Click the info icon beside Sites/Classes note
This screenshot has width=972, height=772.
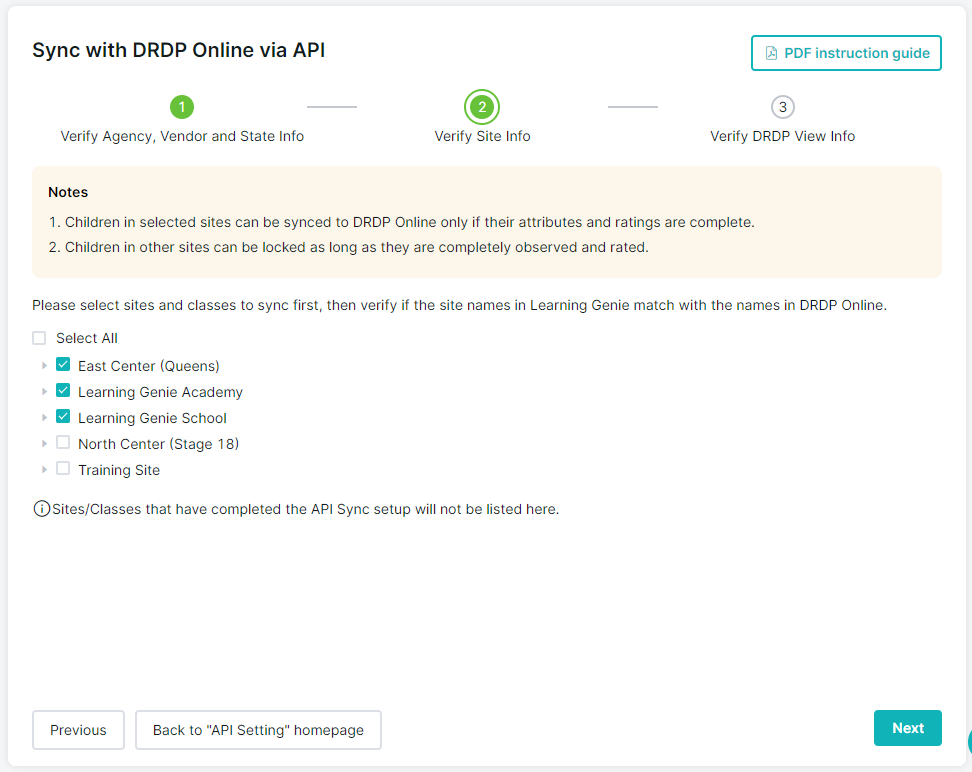pos(41,509)
